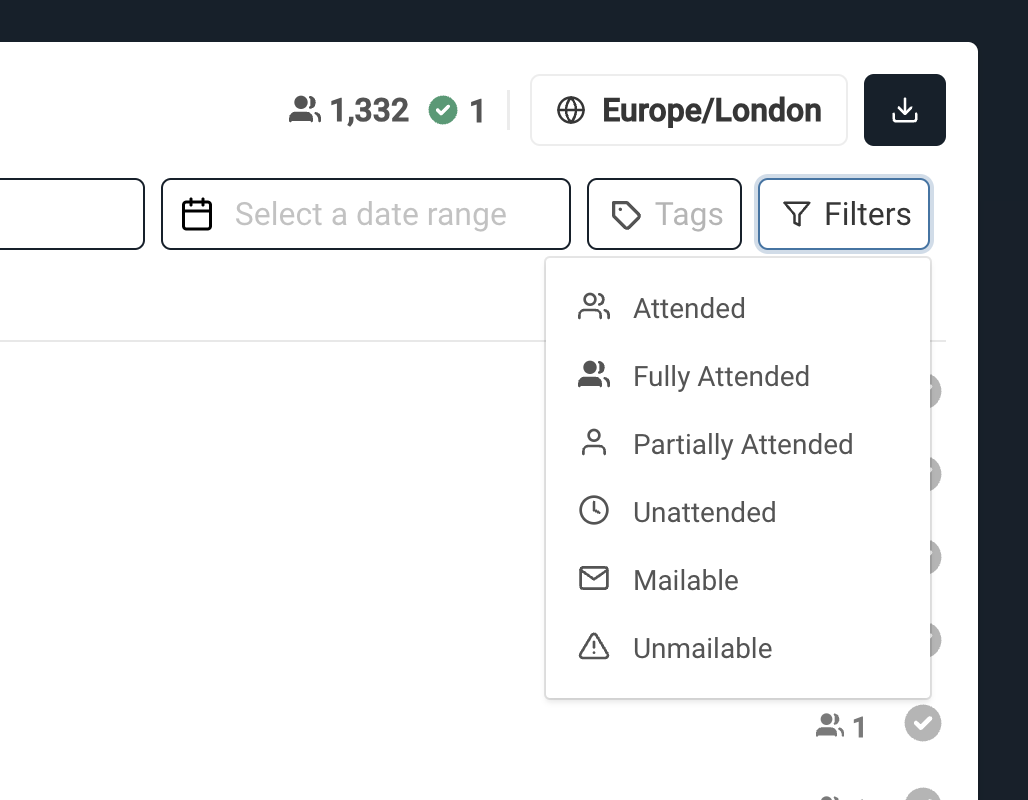Image resolution: width=1028 pixels, height=800 pixels.
Task: Click the clock icon for Unattended
Action: (x=594, y=511)
